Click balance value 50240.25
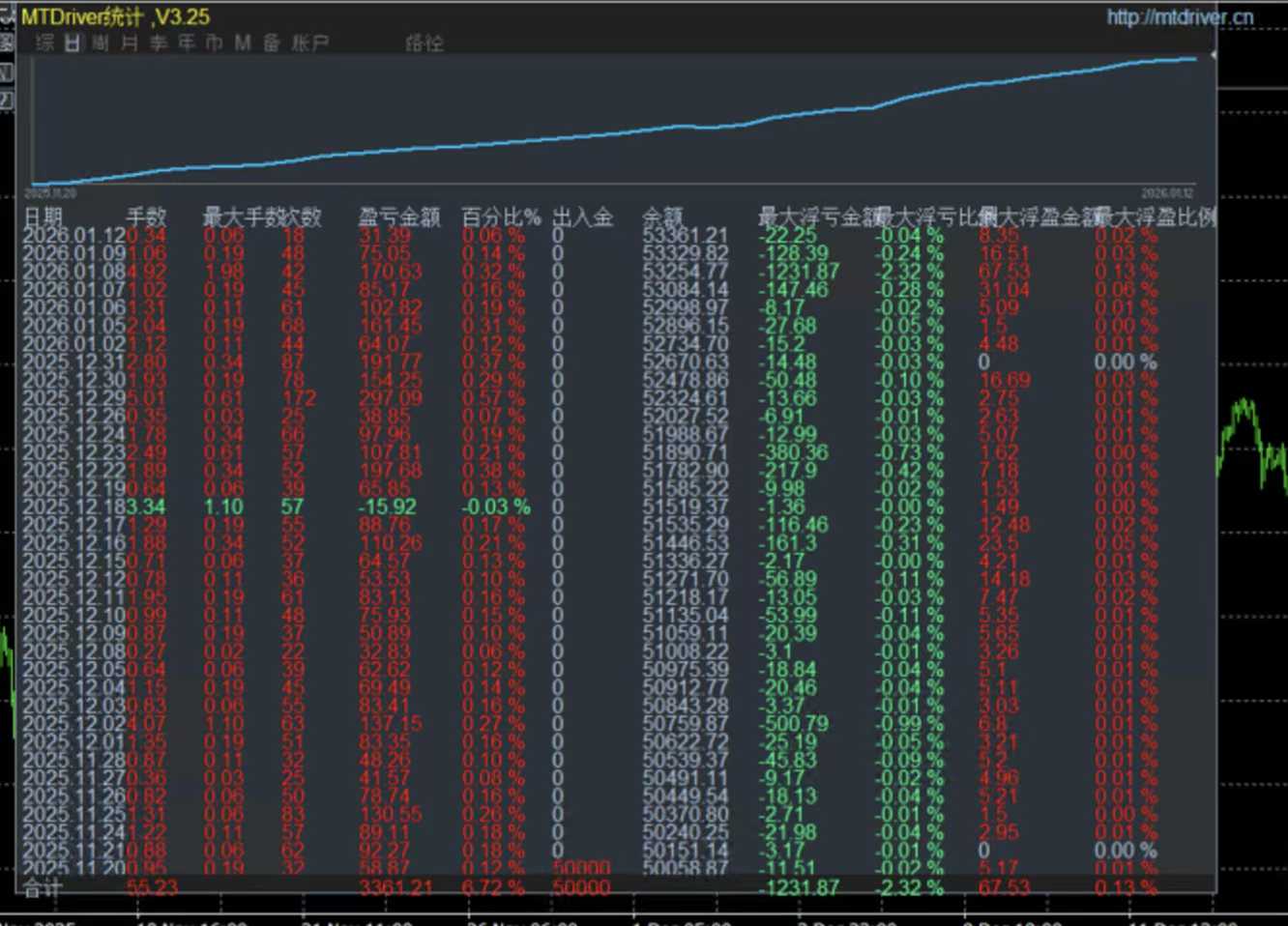 click(x=686, y=832)
